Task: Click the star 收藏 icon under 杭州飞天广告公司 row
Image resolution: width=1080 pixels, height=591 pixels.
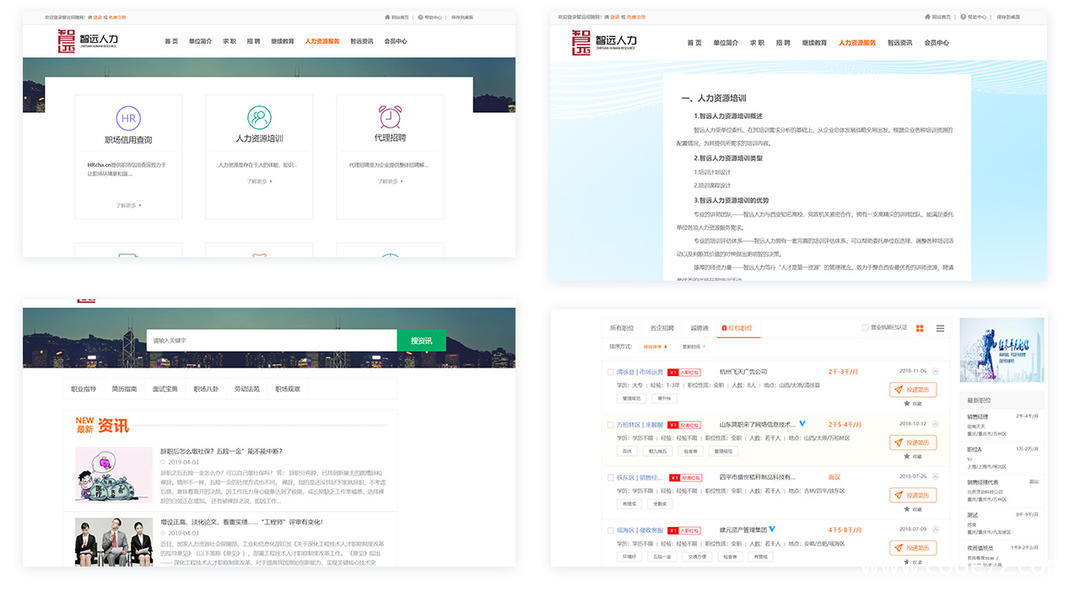Action: [x=907, y=404]
